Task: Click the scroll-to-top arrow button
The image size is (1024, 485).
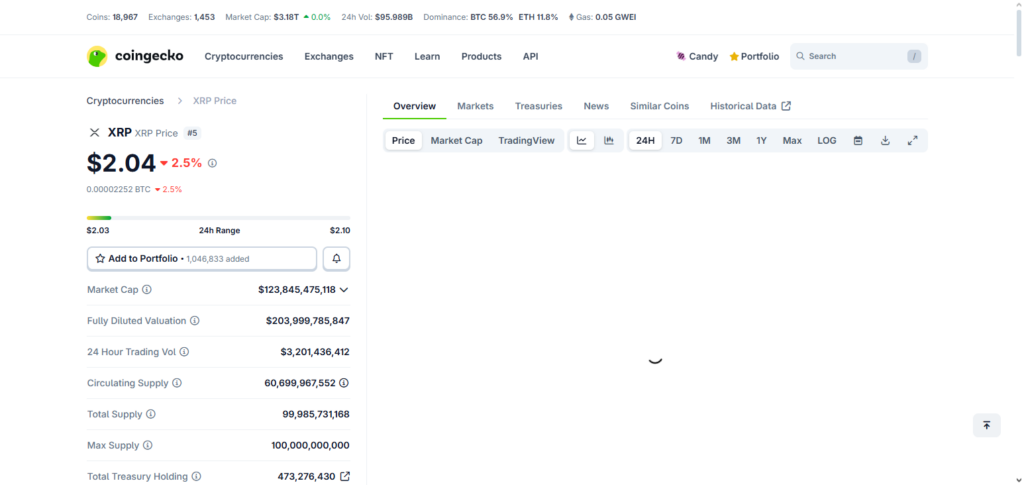Action: point(986,425)
